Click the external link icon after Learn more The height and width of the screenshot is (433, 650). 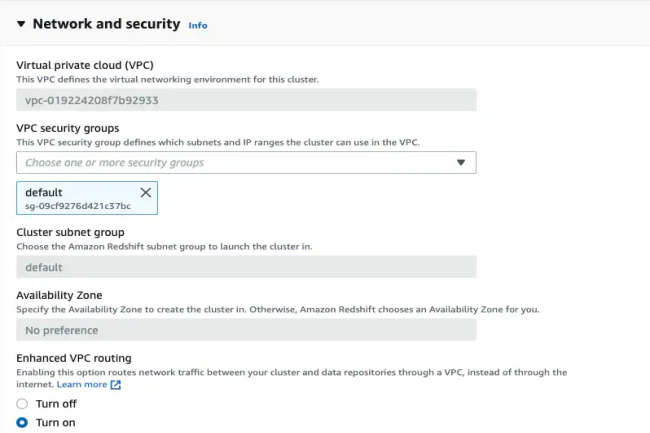pos(116,384)
